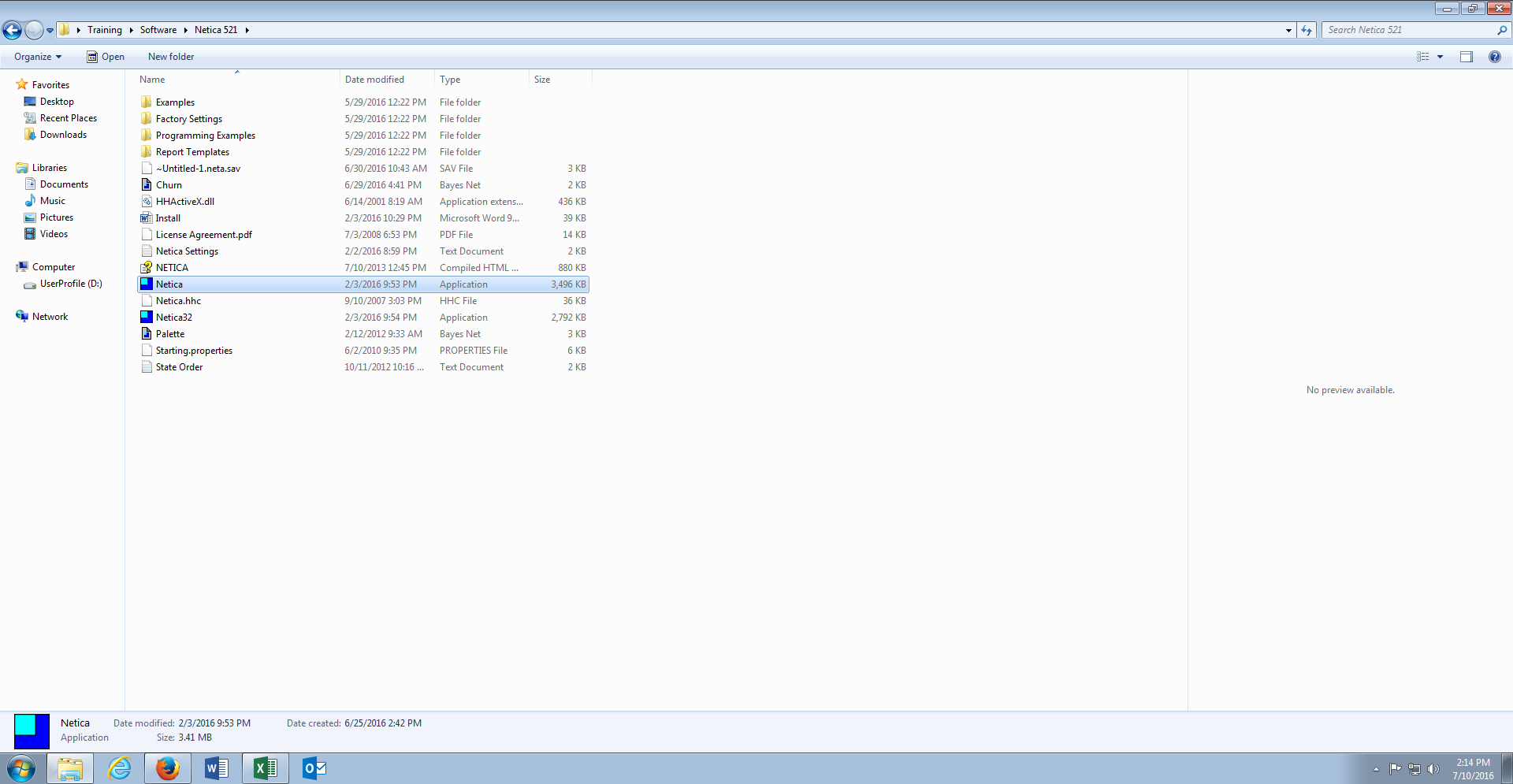This screenshot has height=784, width=1513.
Task: Select Music library
Action: coord(53,201)
